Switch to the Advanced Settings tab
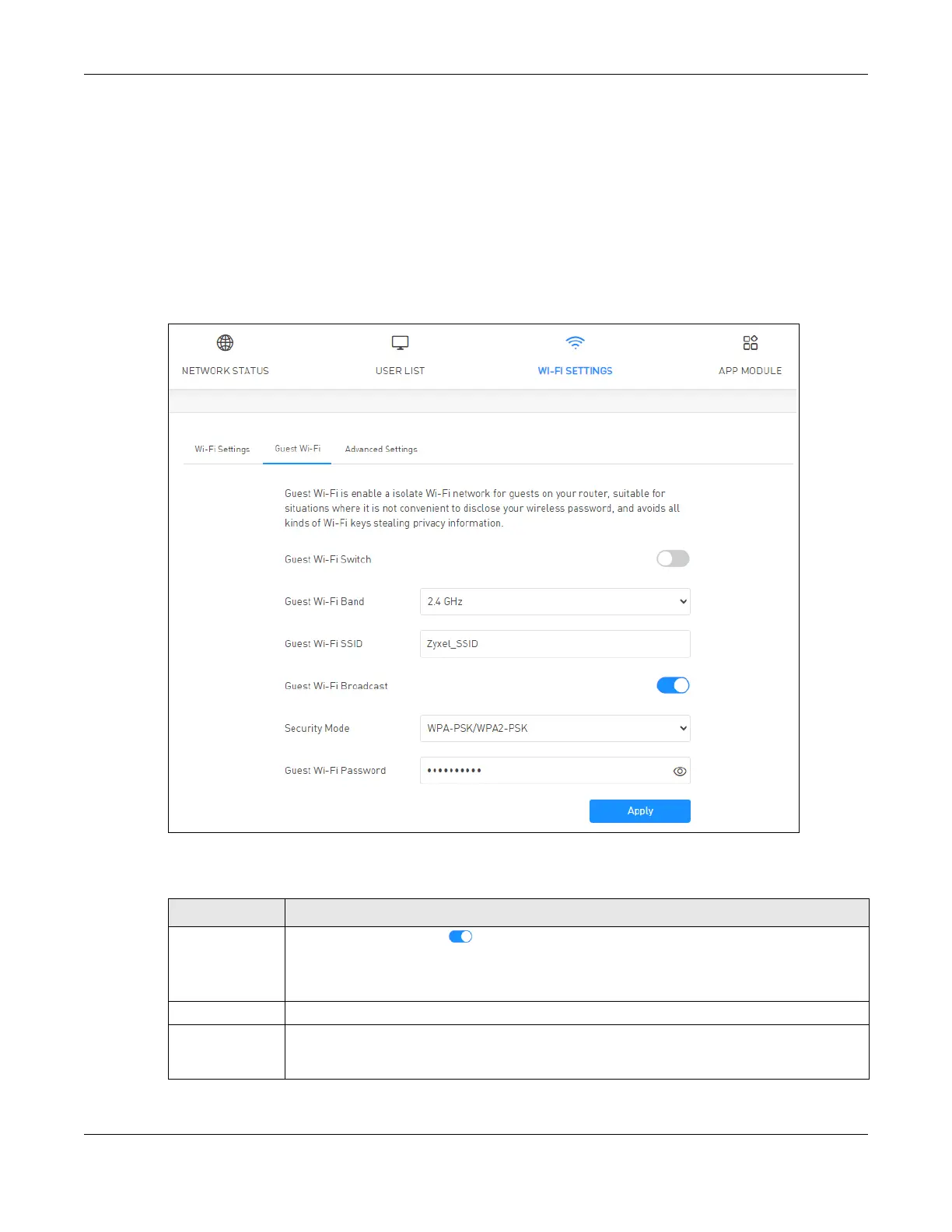The height and width of the screenshot is (1232, 952). pyautogui.click(x=381, y=450)
